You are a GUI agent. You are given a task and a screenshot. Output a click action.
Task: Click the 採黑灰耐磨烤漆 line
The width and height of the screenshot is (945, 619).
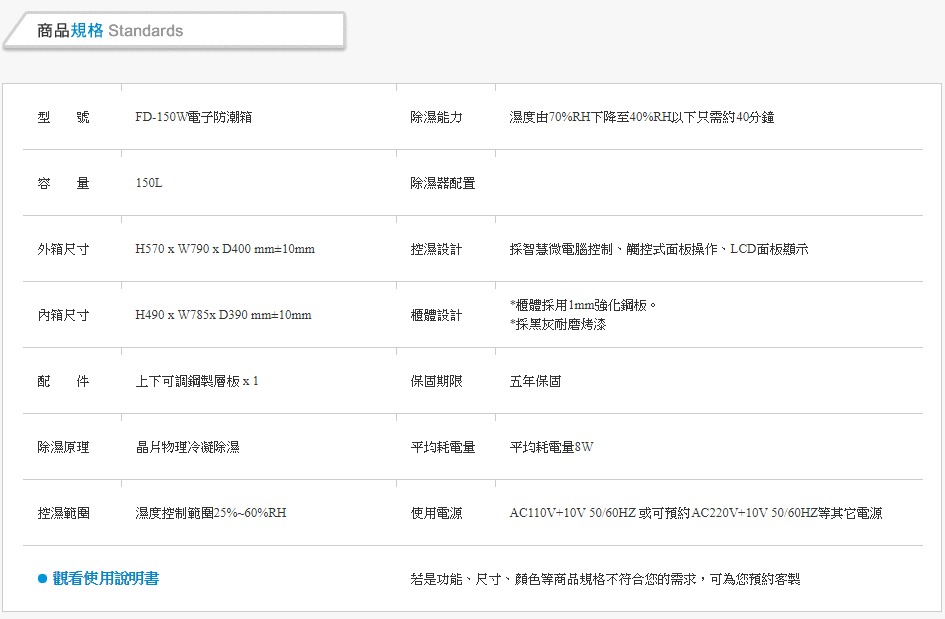click(x=558, y=325)
